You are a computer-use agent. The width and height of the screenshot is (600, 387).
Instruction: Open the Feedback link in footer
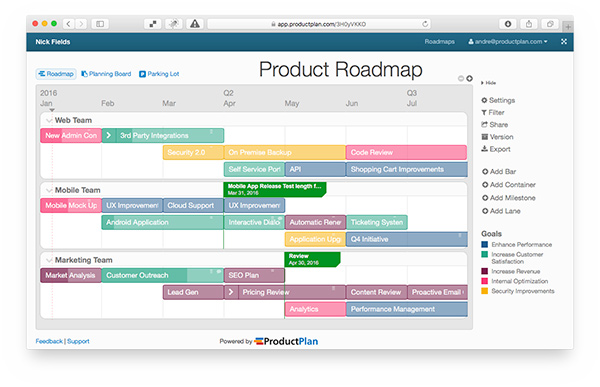49,341
